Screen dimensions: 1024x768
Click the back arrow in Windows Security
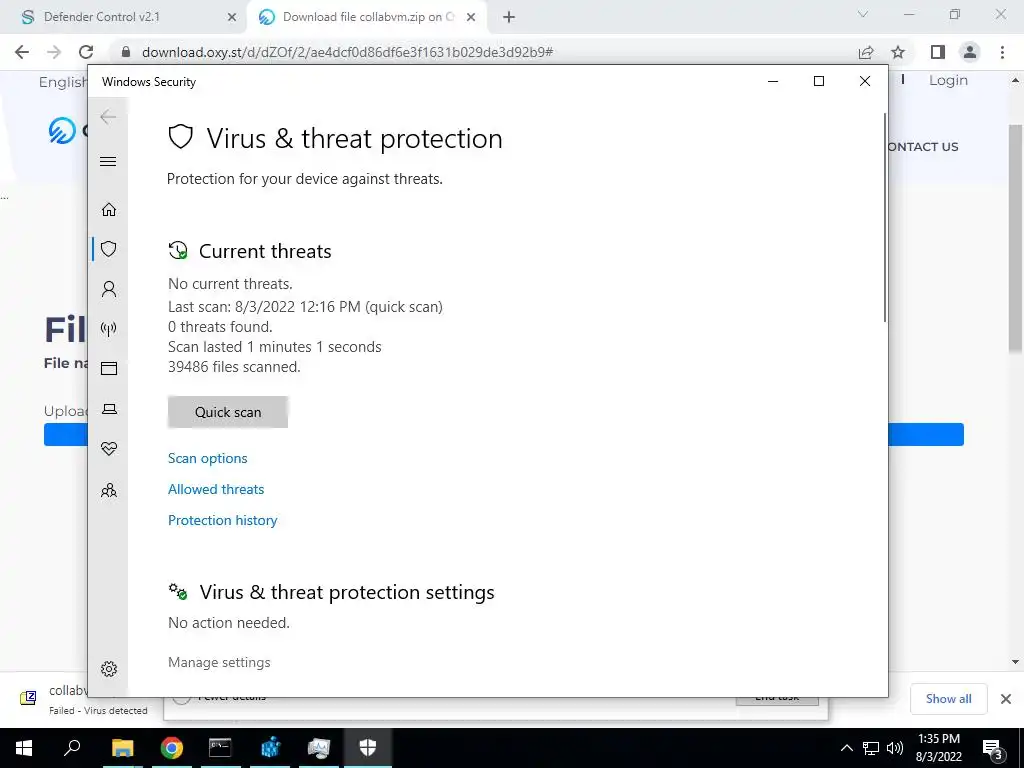(108, 117)
